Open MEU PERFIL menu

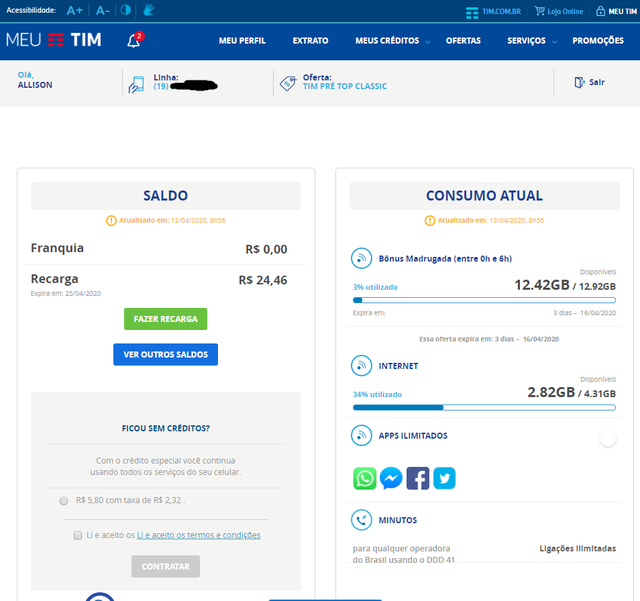pos(242,40)
